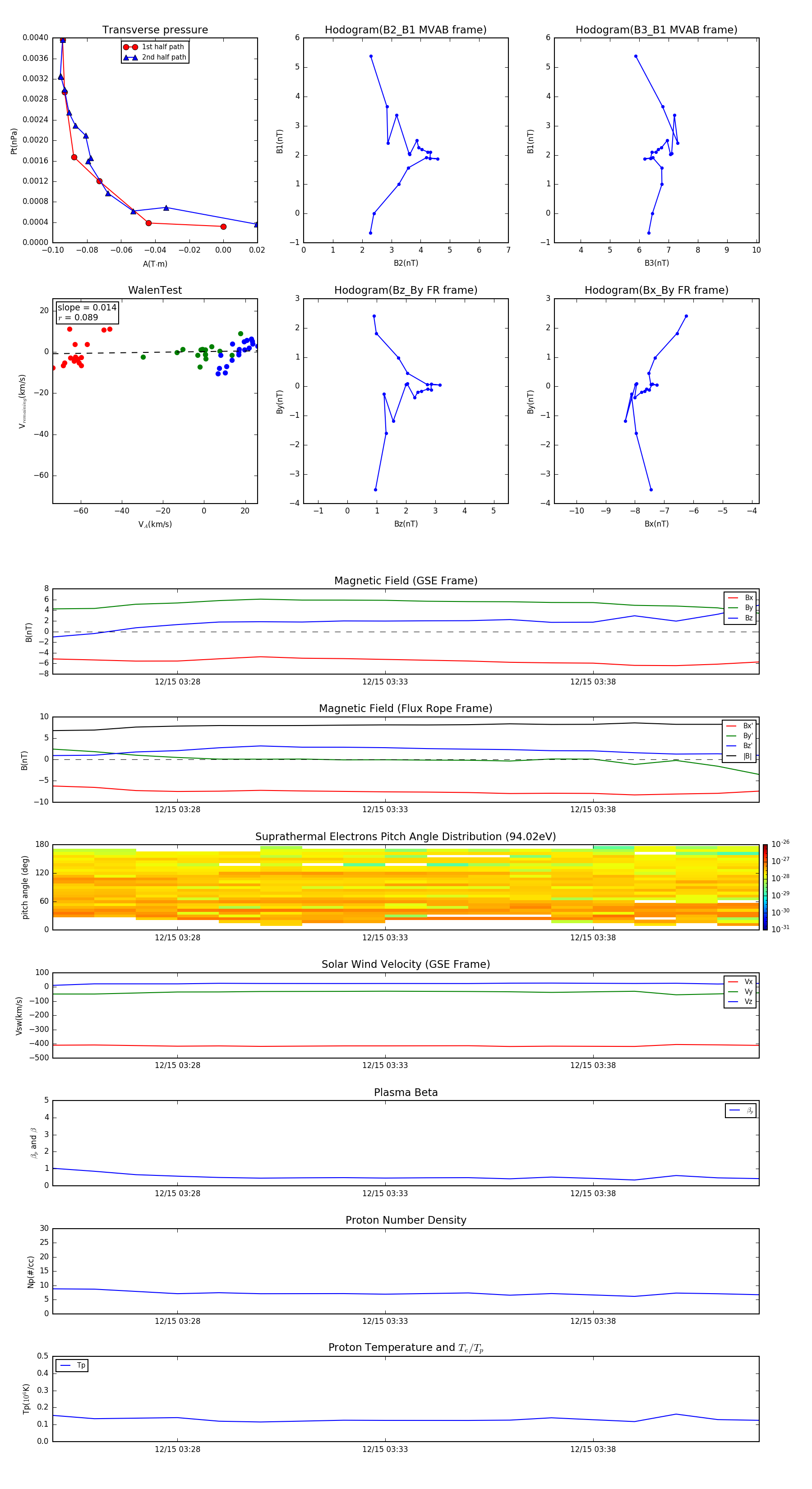Image resolution: width=812 pixels, height=1489 pixels.
Task: Click the 'Bx(nT)' x-axis label
Action: 656,524
